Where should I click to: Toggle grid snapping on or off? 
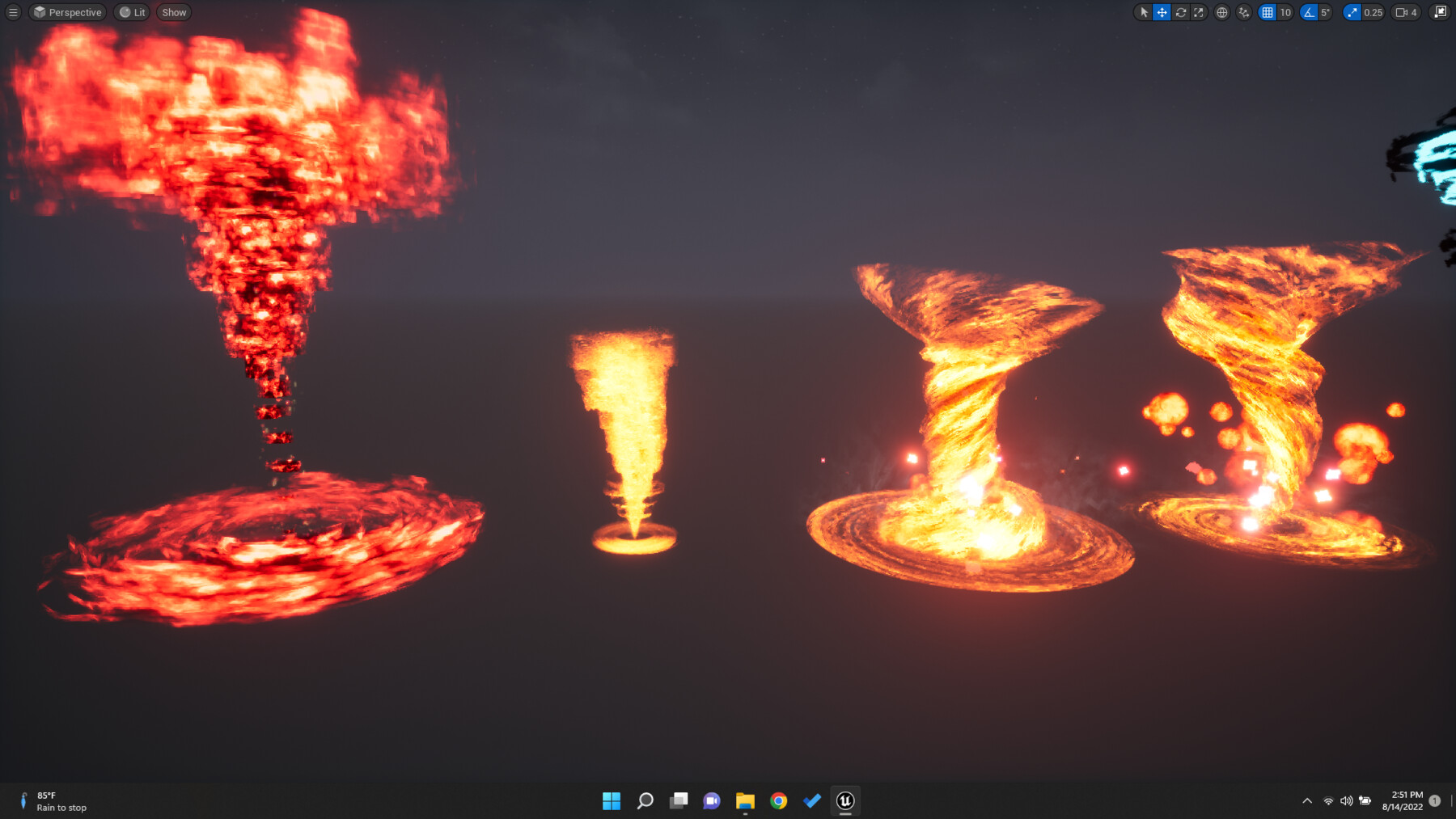(x=1268, y=12)
